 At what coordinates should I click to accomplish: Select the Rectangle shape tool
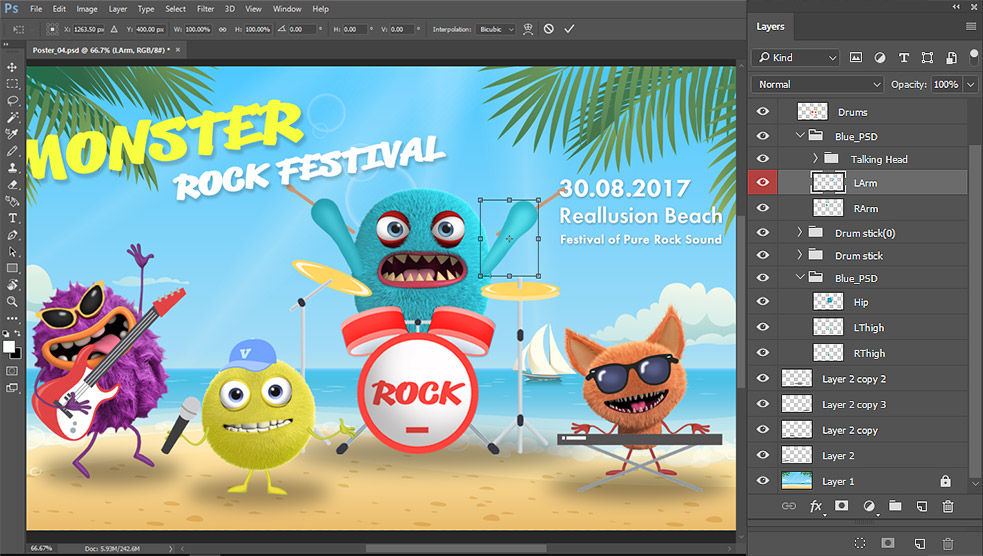12,268
